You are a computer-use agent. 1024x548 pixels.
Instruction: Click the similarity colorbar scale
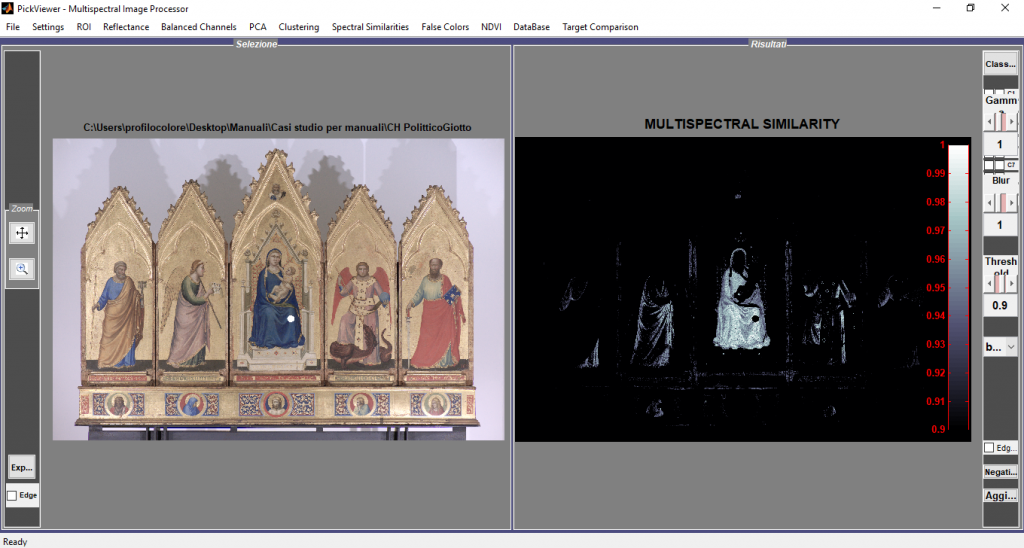point(958,287)
